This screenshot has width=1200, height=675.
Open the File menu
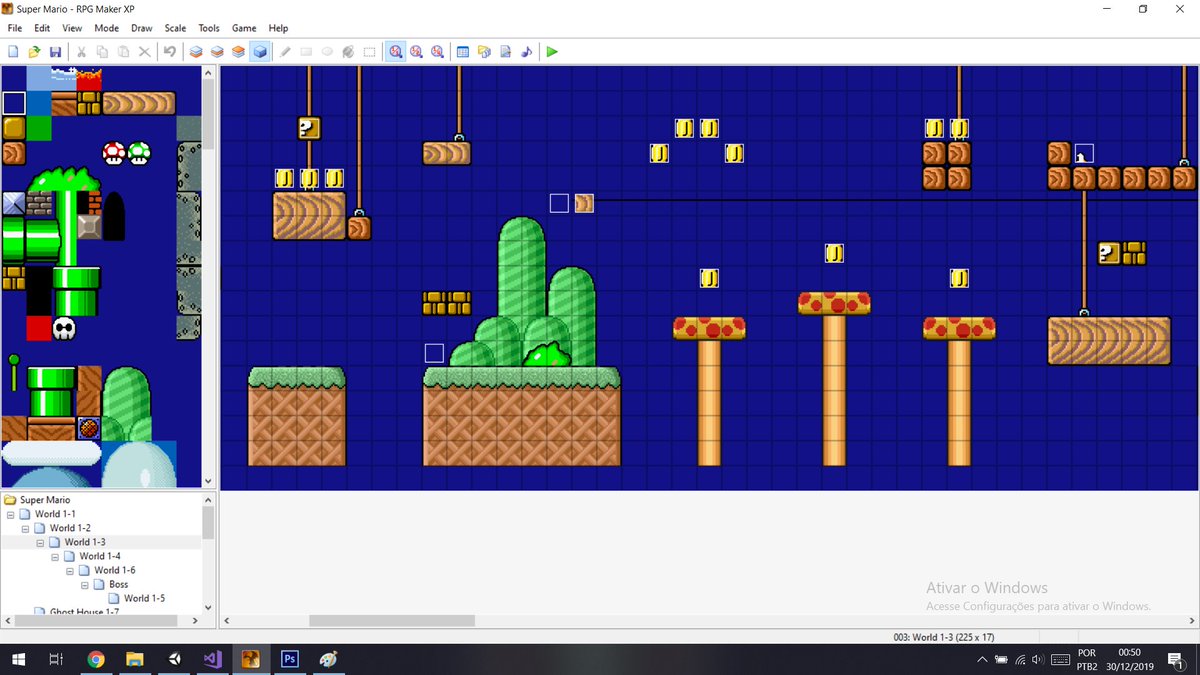[15, 28]
